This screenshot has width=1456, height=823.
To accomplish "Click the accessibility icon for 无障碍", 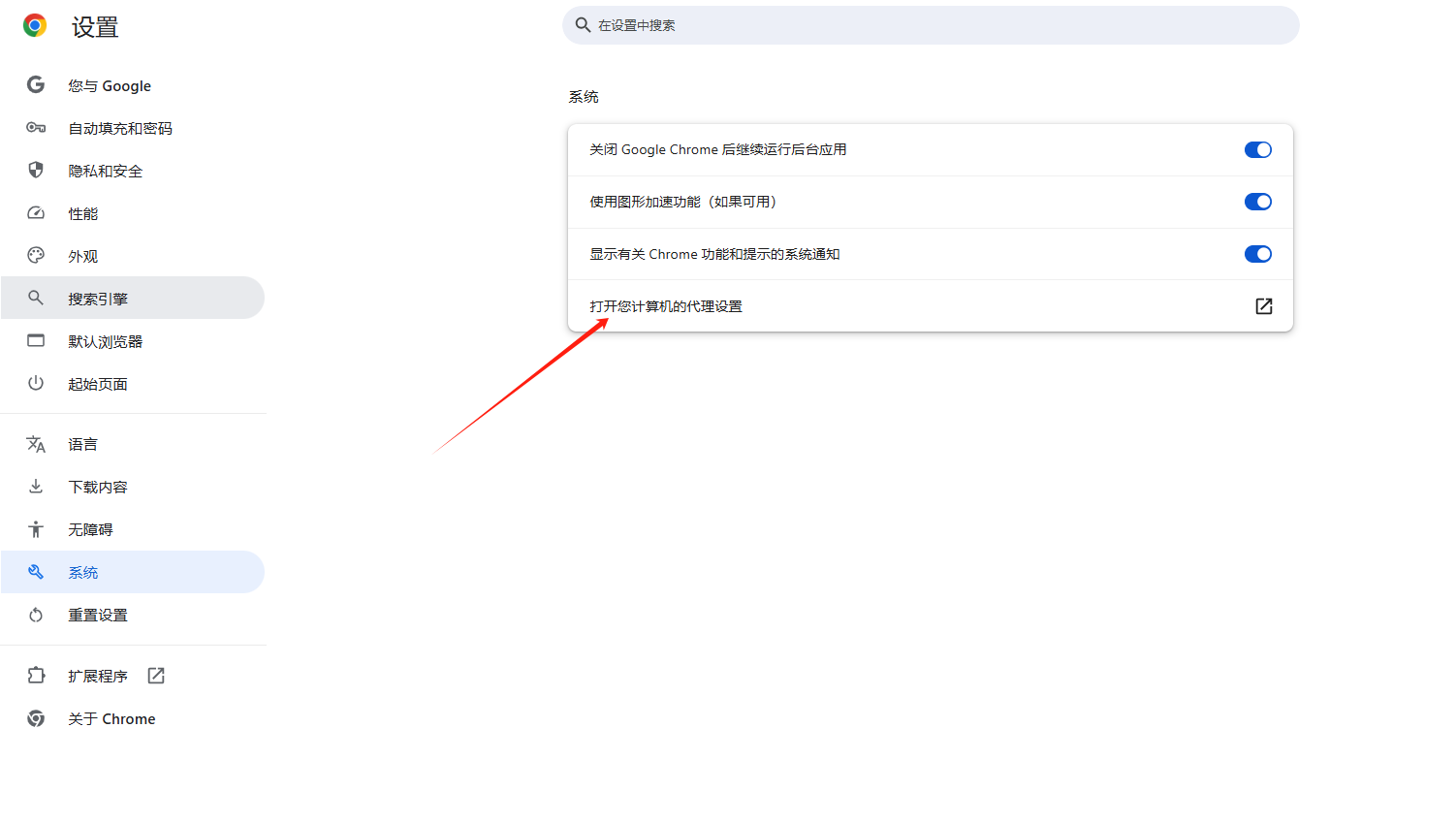I will (36, 529).
